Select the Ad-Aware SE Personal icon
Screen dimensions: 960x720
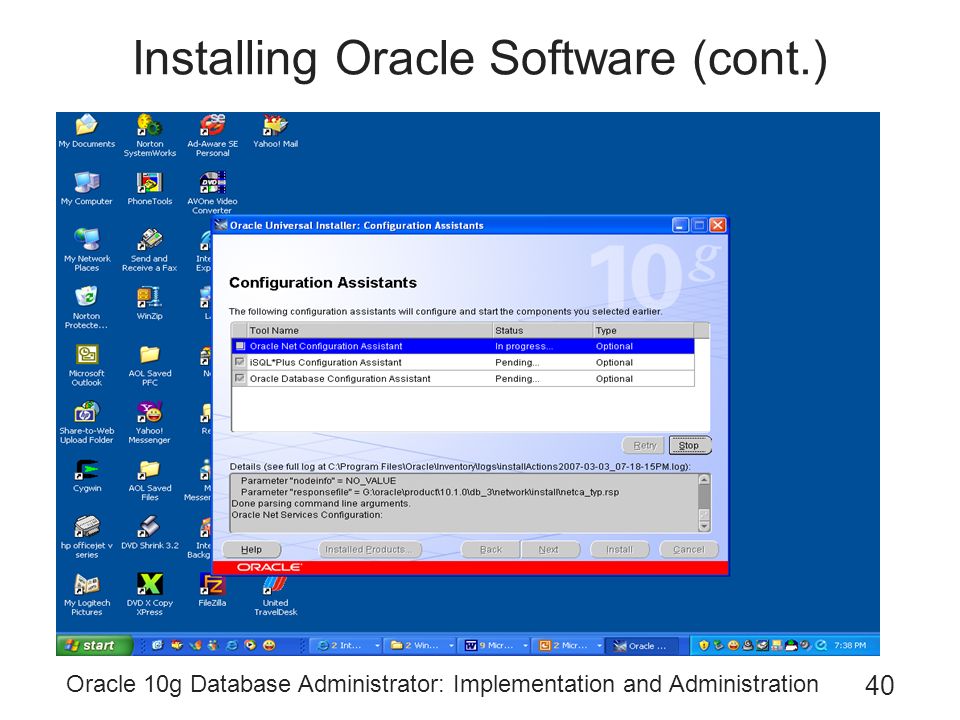coord(212,135)
